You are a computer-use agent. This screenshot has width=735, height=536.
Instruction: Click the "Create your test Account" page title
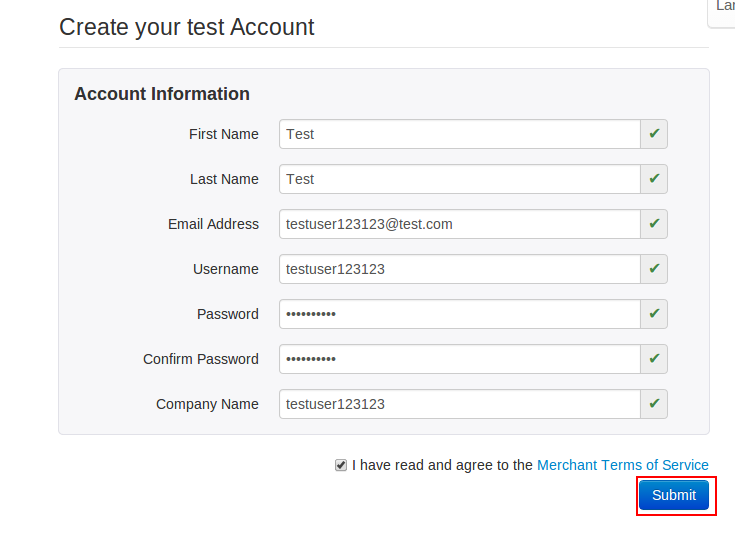coord(187,27)
